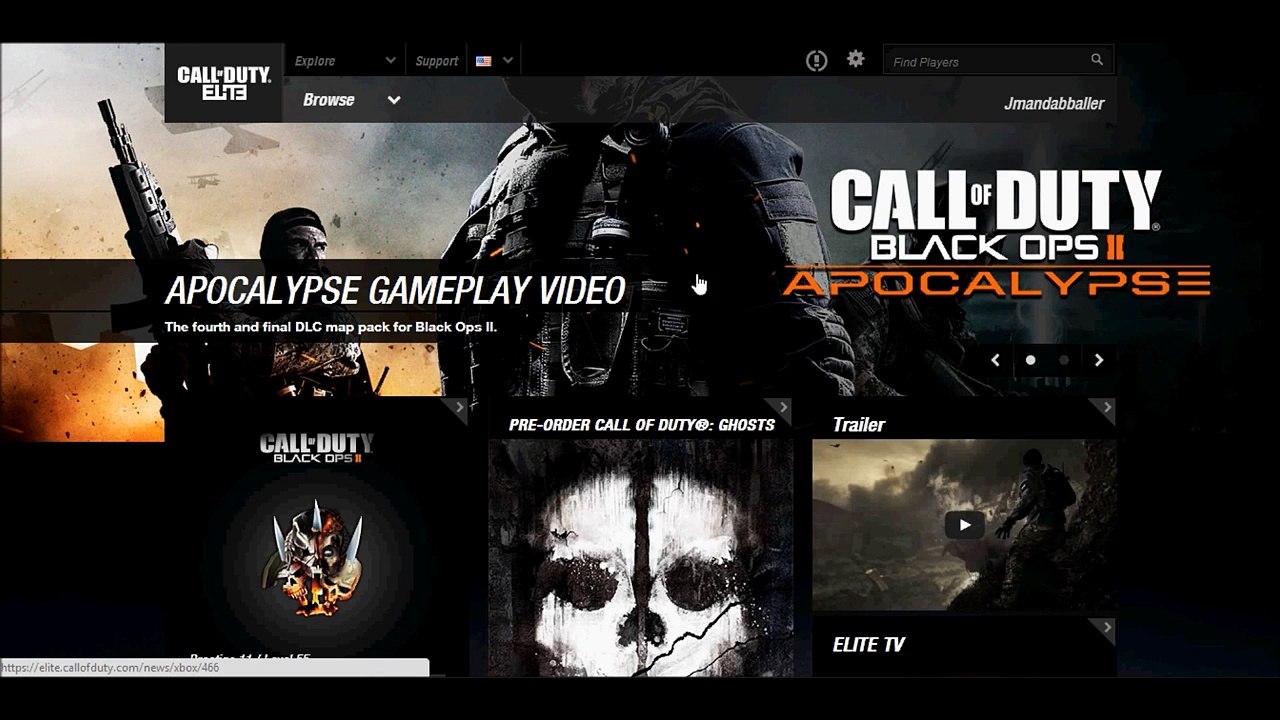Click the Call of Duty Elite logo

tap(224, 83)
